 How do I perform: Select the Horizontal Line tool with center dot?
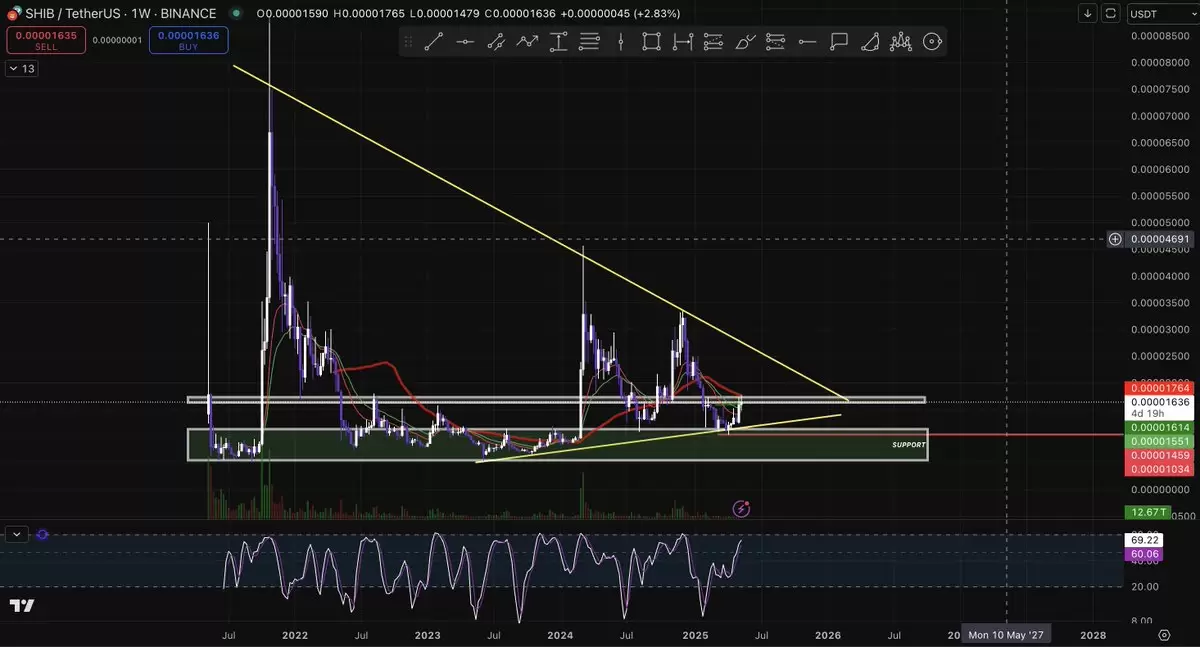[465, 42]
